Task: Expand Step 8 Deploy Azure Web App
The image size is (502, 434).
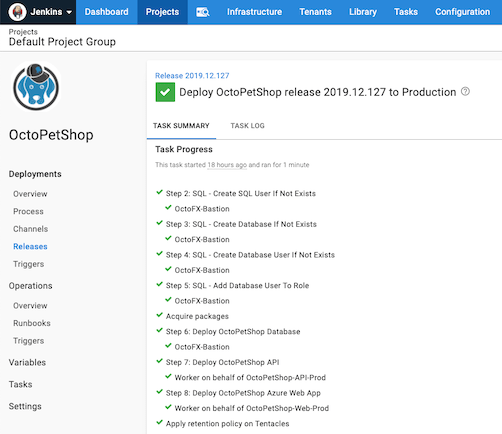Action: (x=243, y=393)
